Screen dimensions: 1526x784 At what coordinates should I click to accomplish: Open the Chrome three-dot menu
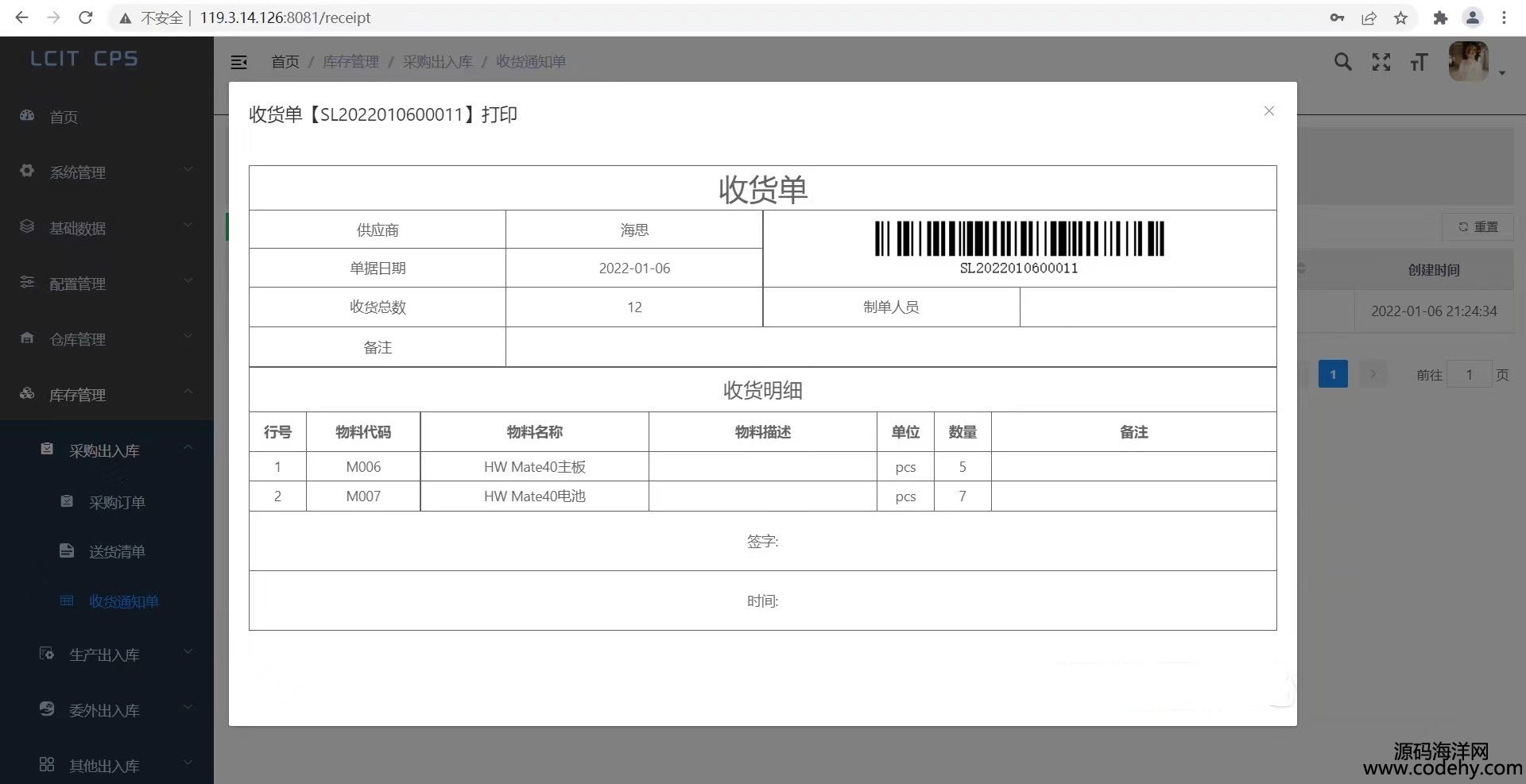click(x=1504, y=17)
